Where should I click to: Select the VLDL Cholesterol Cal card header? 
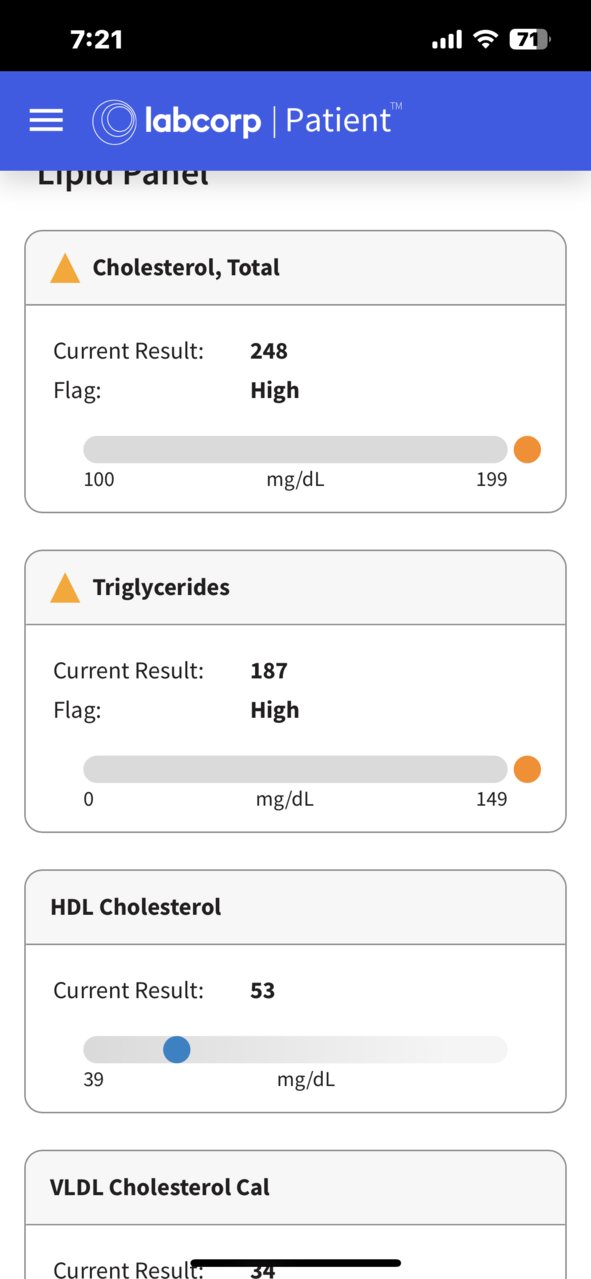point(295,1188)
